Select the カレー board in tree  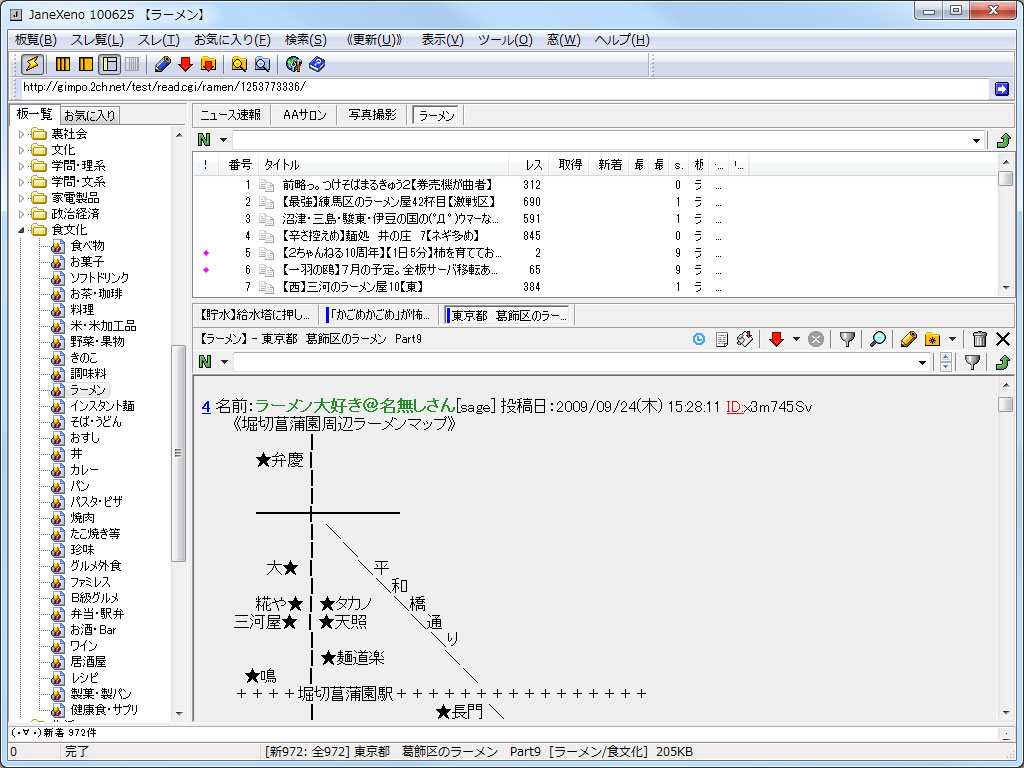coord(84,470)
